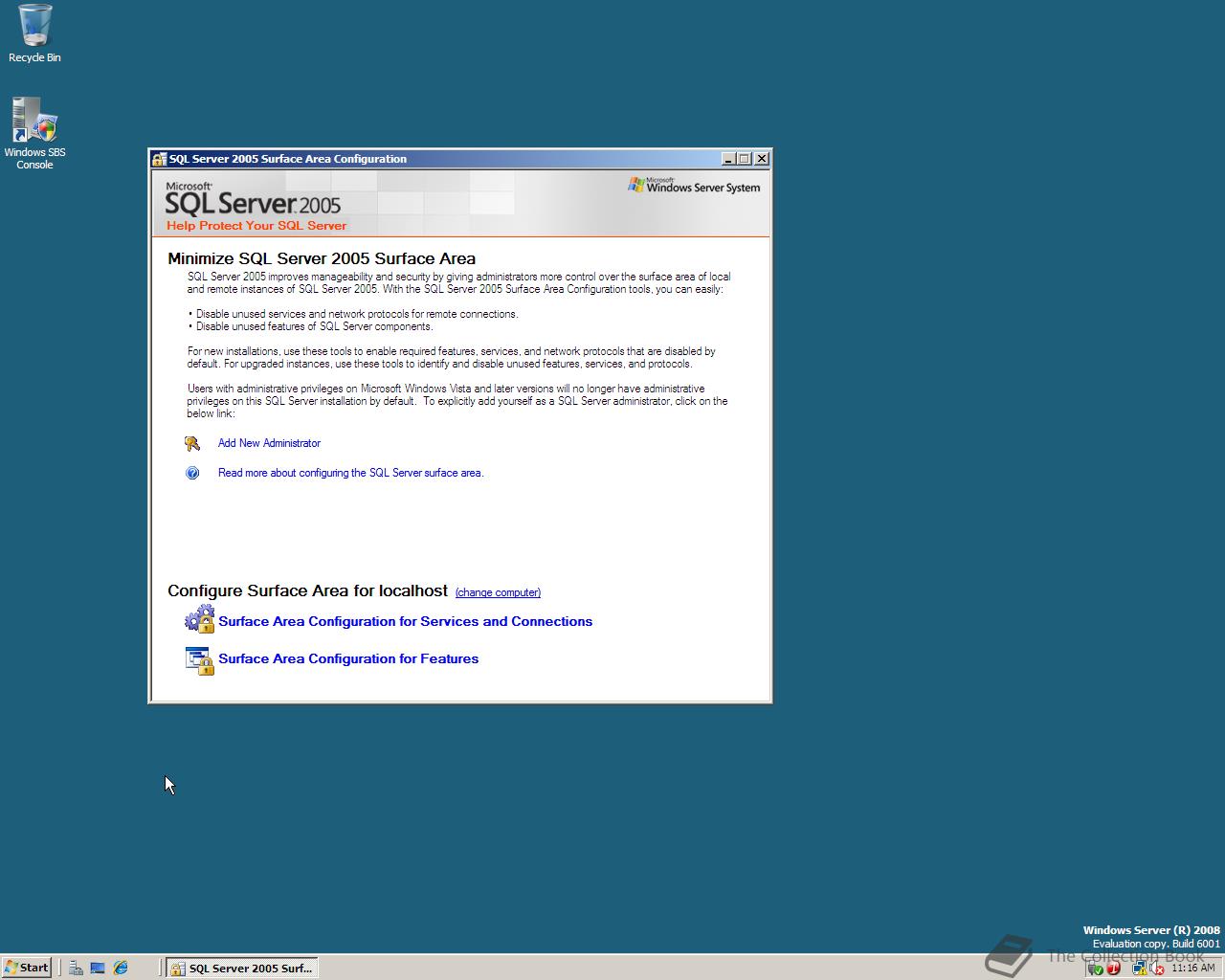Read more about configuring the SQL Server surface area
The width and height of the screenshot is (1225, 980).
[350, 473]
